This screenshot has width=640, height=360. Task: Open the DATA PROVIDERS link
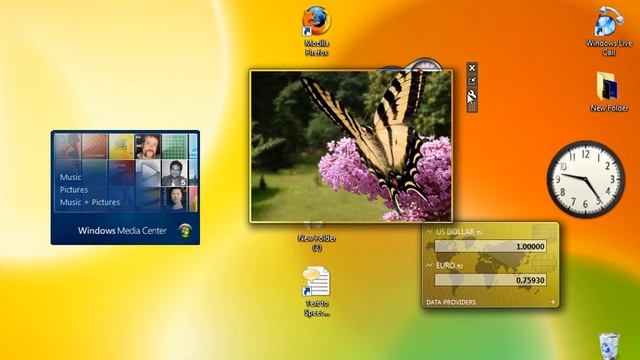coord(451,302)
